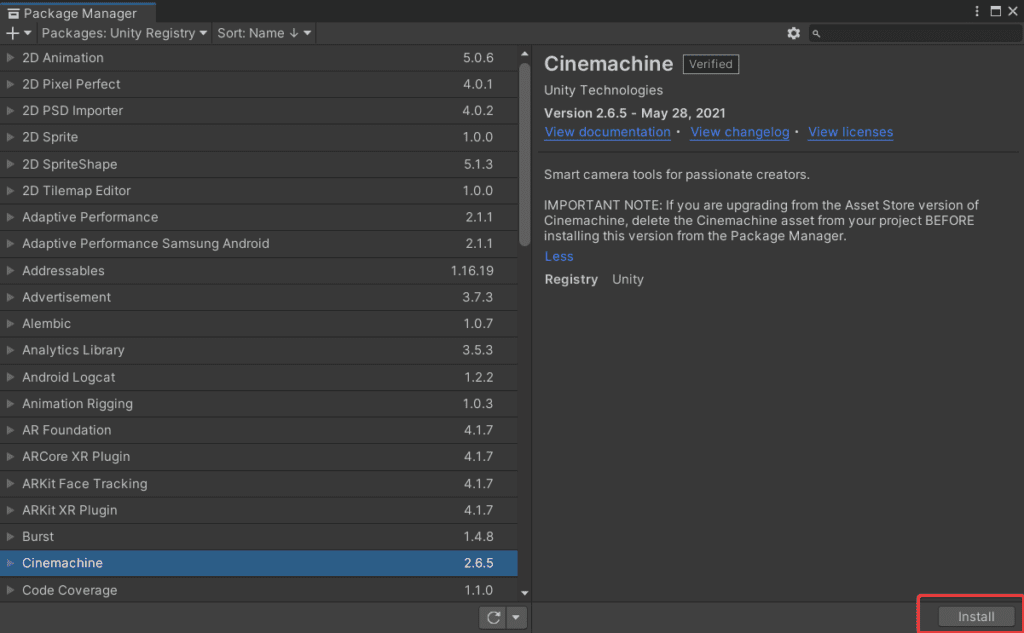1024x633 pixels.
Task: Expand the 2D Pixel Perfect arrow
Action: click(10, 84)
